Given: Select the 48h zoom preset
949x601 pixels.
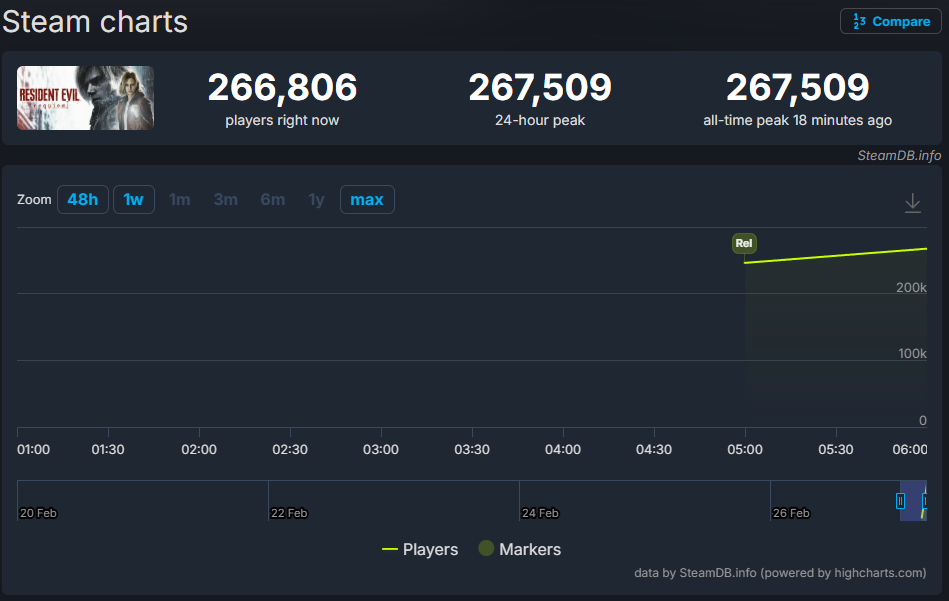Looking at the screenshot, I should (x=82, y=199).
